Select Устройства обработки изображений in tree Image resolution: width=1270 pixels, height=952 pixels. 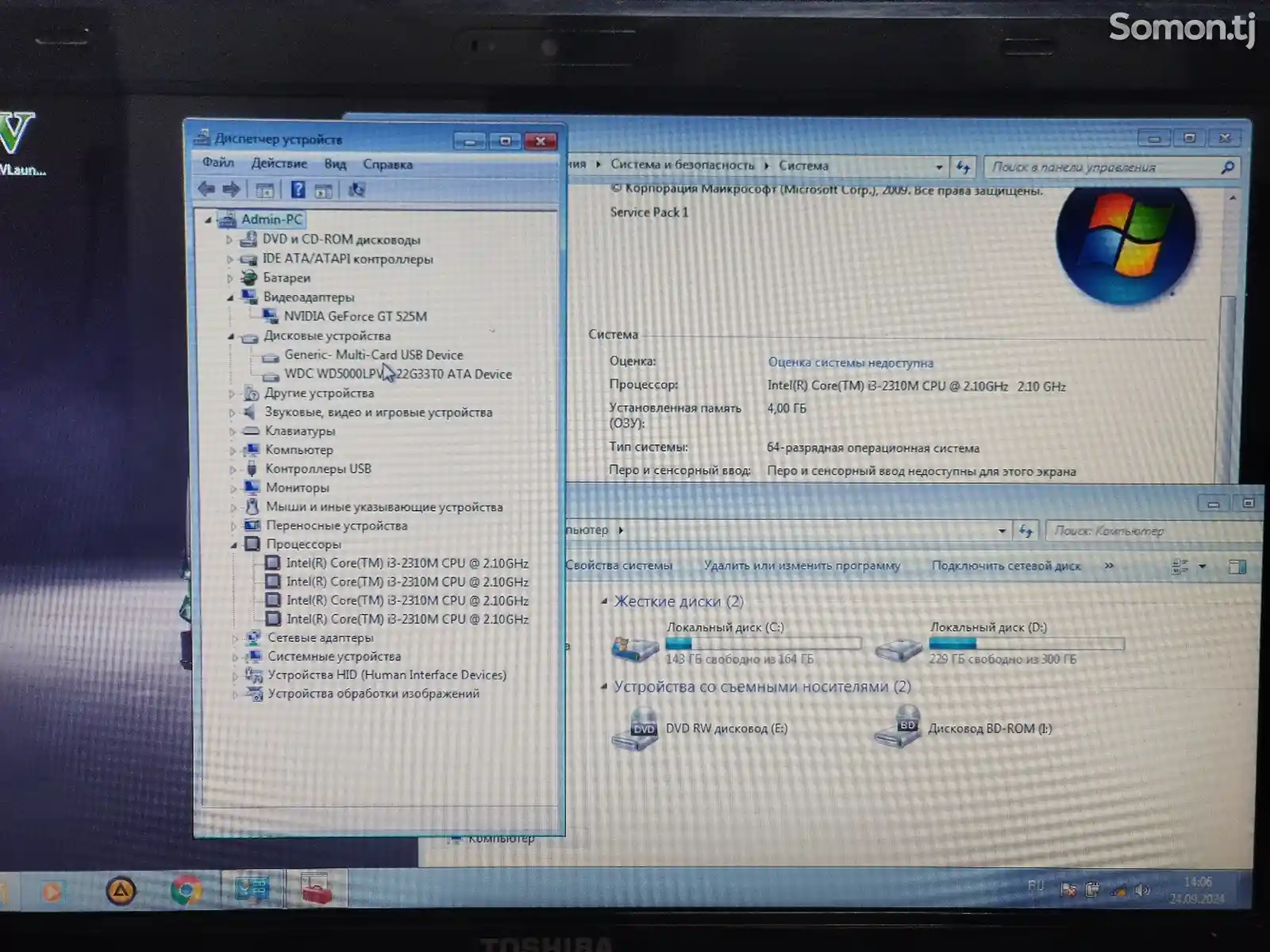pos(373,693)
